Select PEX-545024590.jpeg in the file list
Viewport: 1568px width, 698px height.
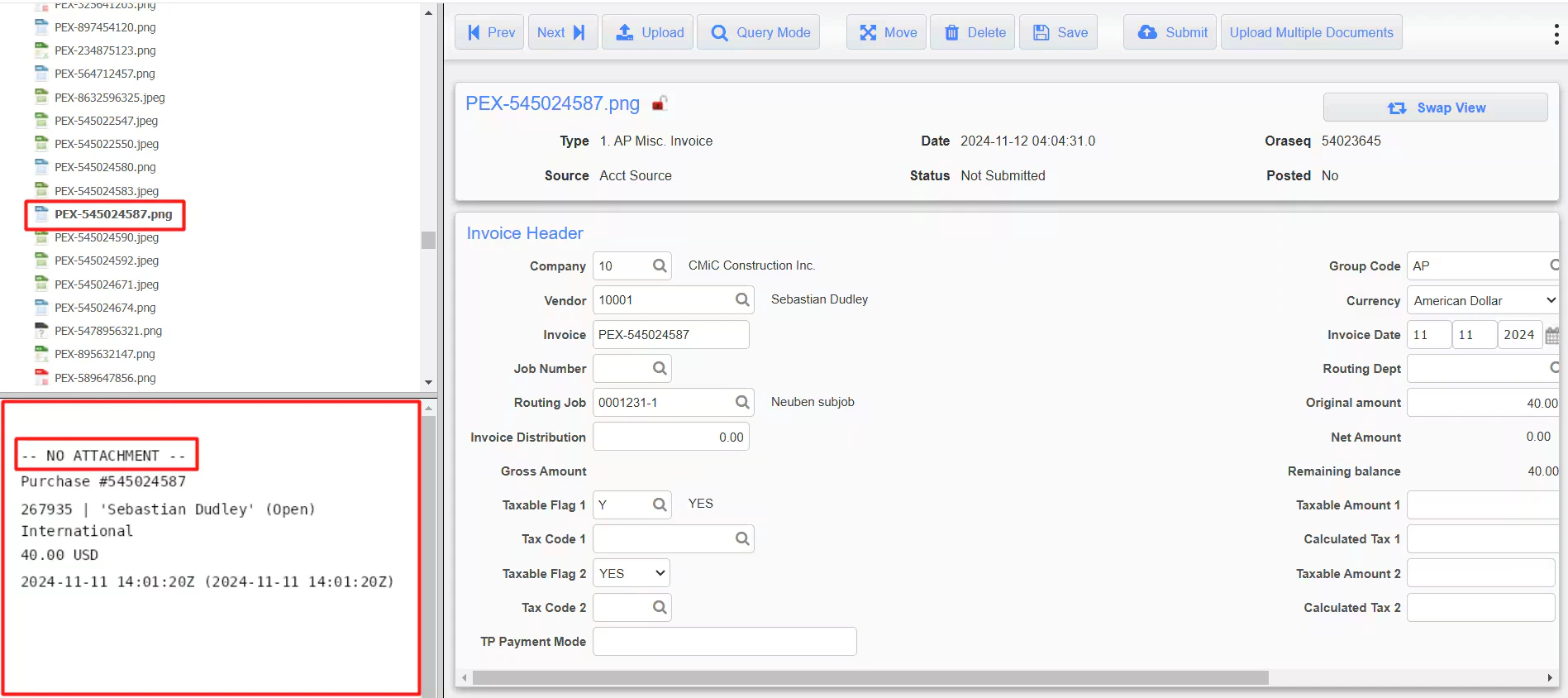[x=107, y=237]
